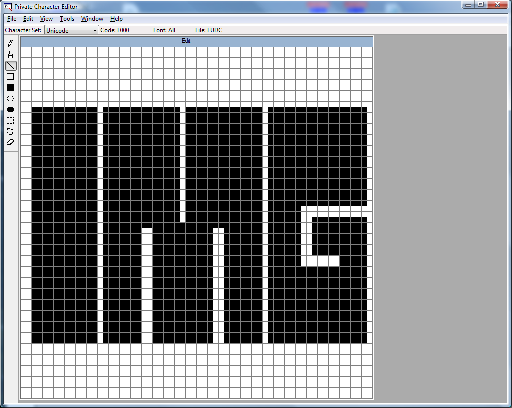Open the Help menu

[x=116, y=19]
